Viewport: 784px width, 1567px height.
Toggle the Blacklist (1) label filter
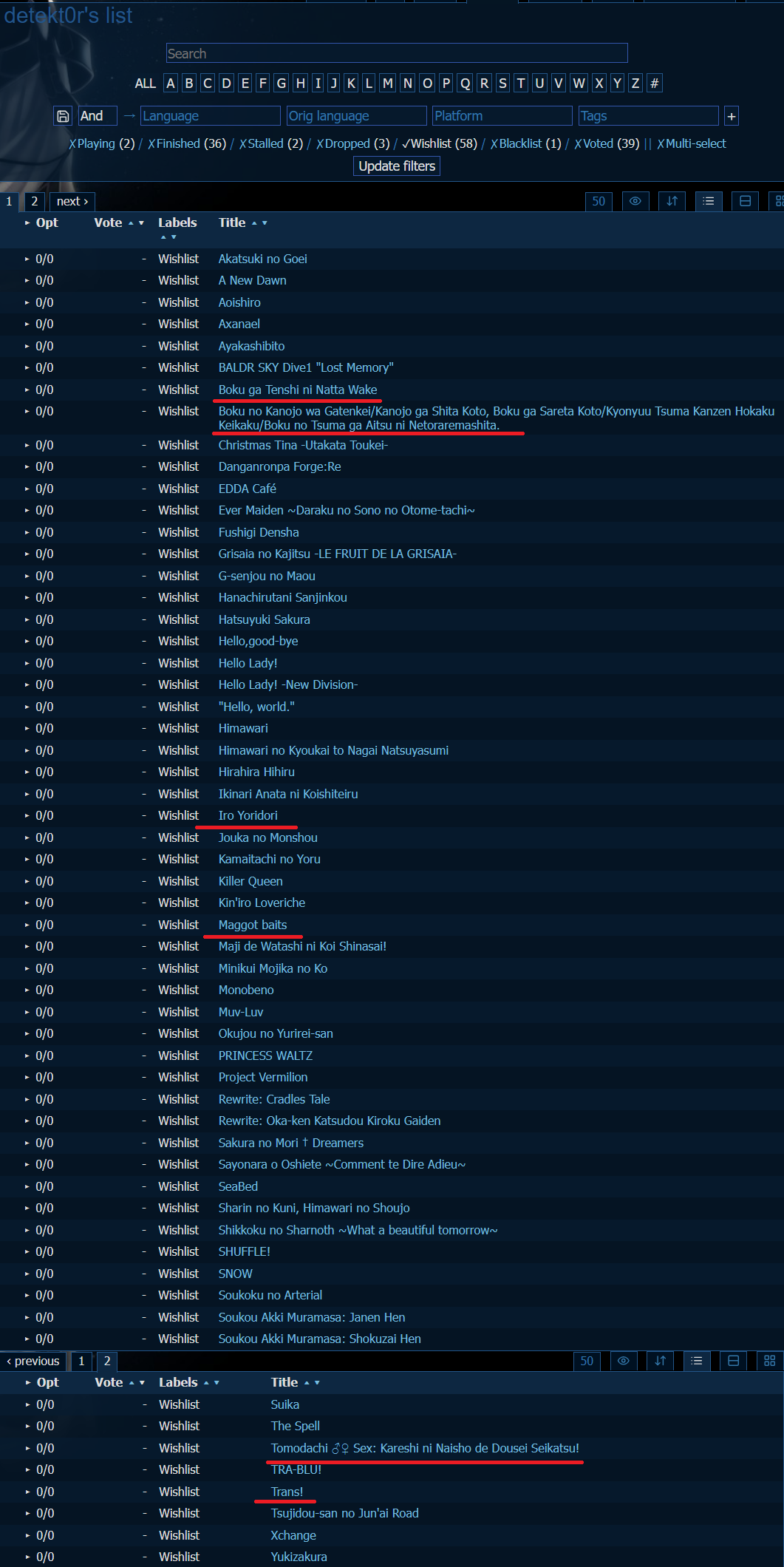pyautogui.click(x=526, y=143)
